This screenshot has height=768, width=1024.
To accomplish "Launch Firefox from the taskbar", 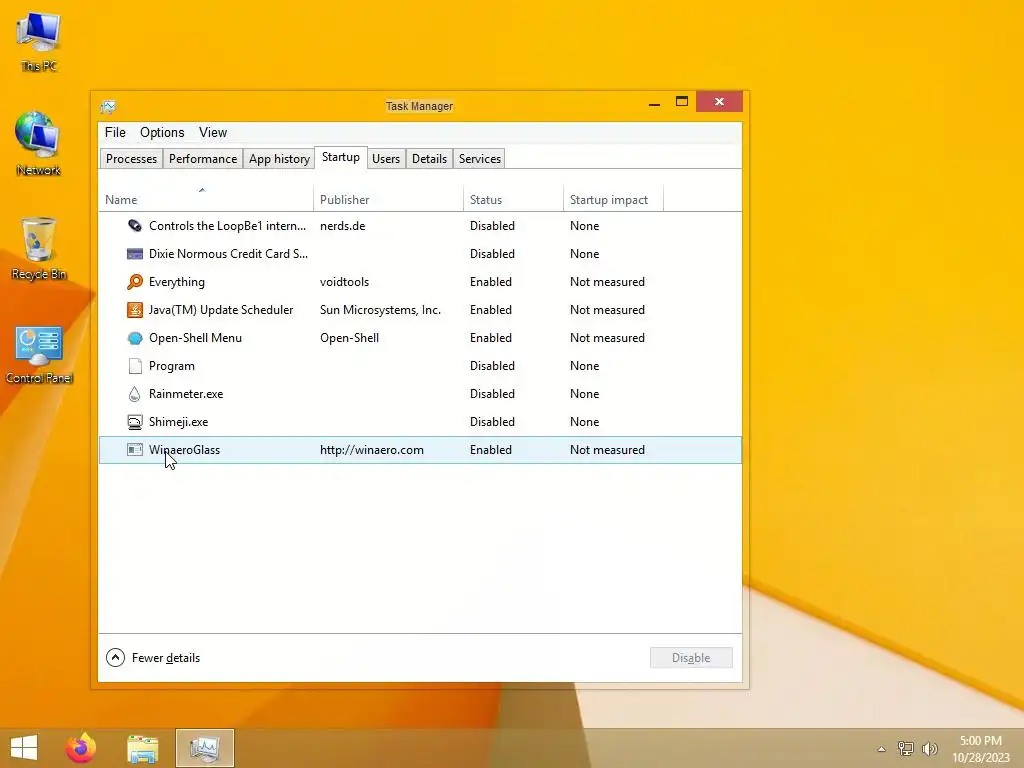I will (81, 748).
